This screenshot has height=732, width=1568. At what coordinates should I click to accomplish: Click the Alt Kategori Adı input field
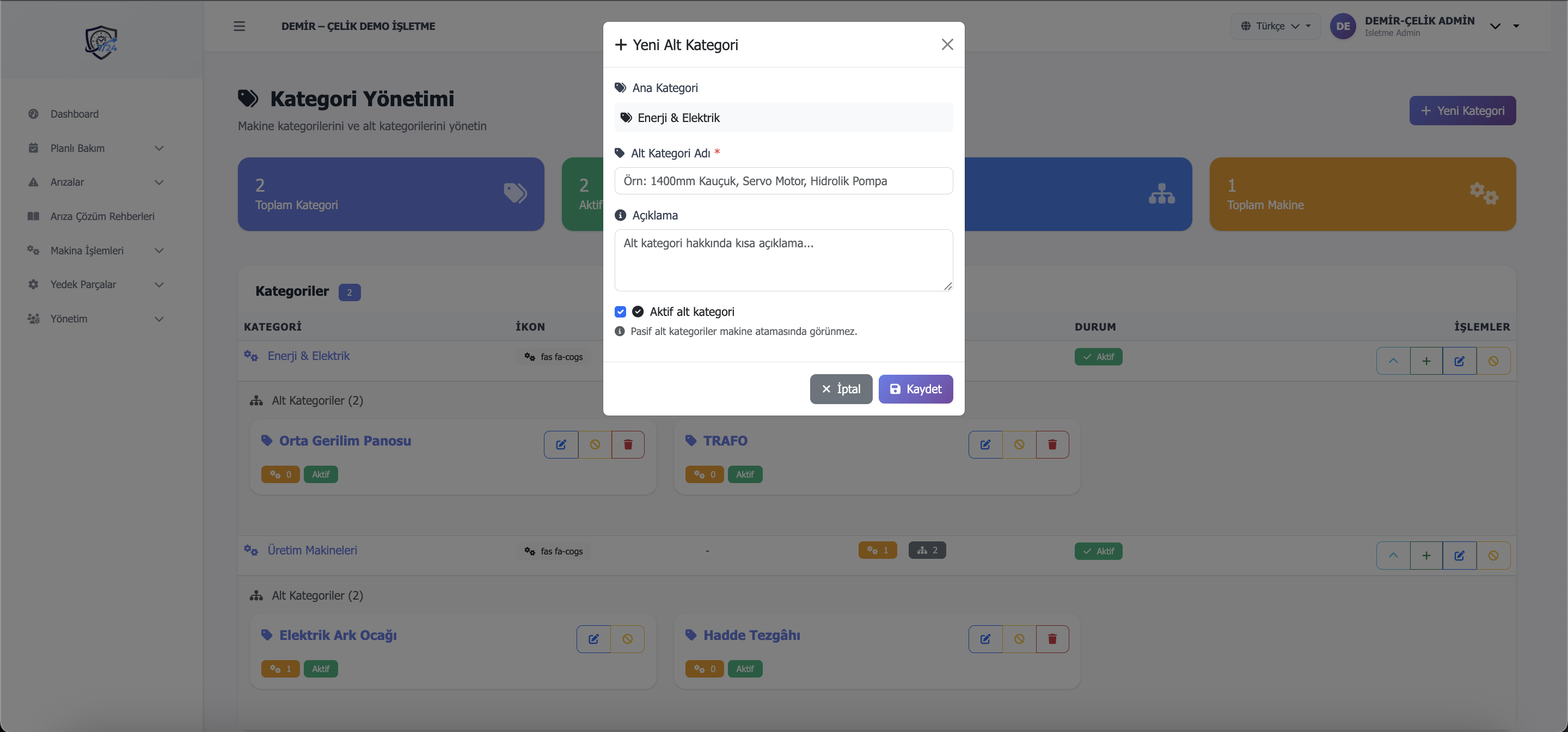(x=783, y=181)
